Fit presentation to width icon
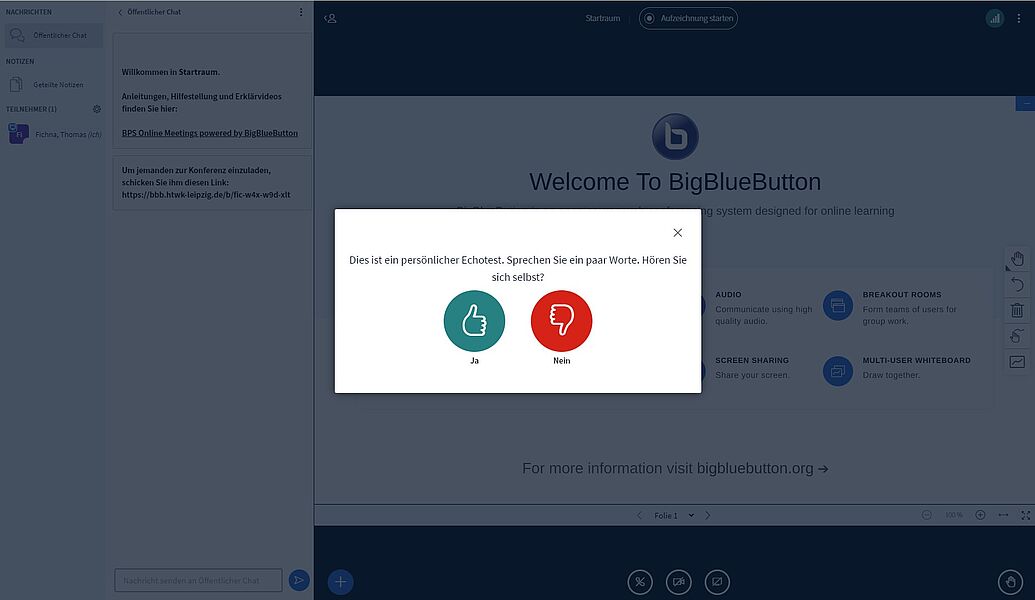Screen dimensions: 1035x600 coord(1003,515)
